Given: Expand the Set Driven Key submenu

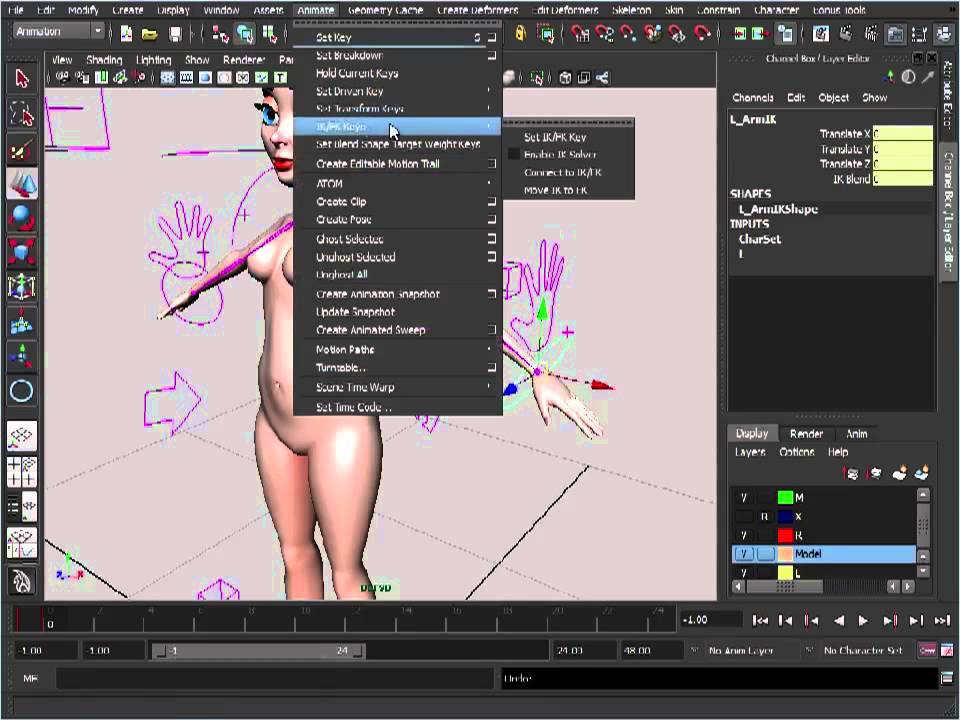Looking at the screenshot, I should click(397, 91).
